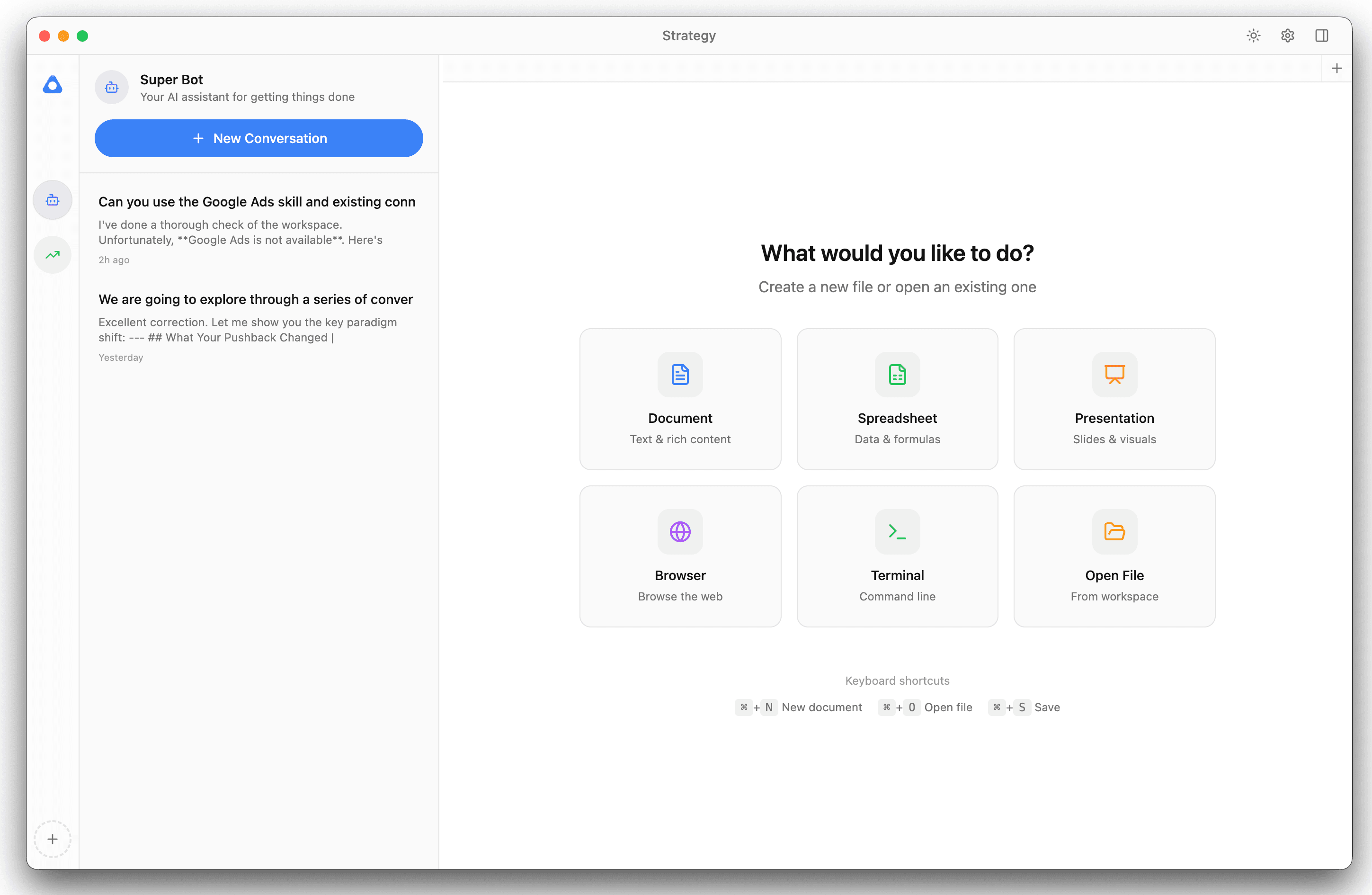The width and height of the screenshot is (1372, 895).
Task: Add a new agent with dashed plus circle
Action: pos(53,839)
